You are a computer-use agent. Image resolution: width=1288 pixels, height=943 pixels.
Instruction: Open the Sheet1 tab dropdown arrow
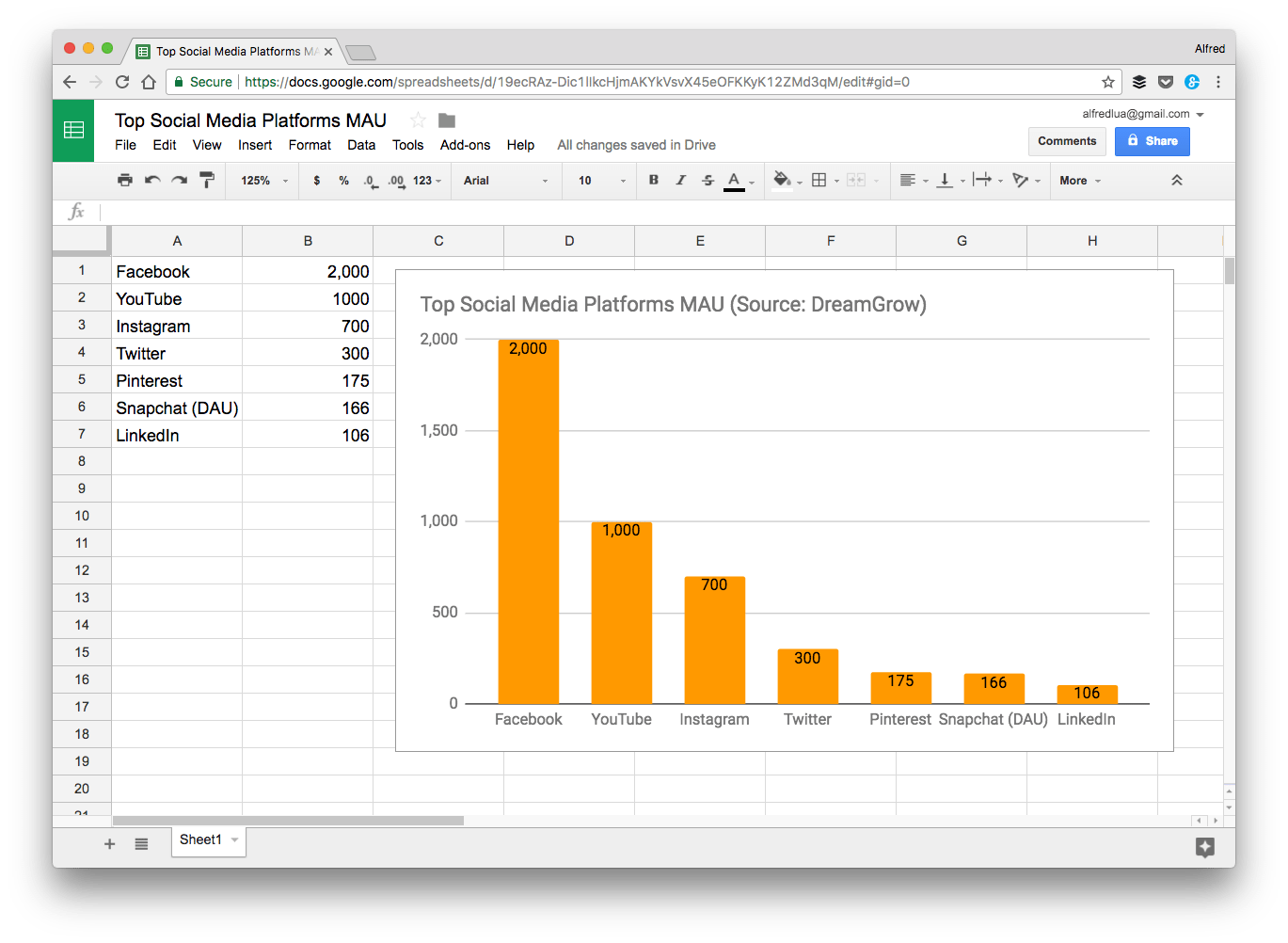(234, 839)
